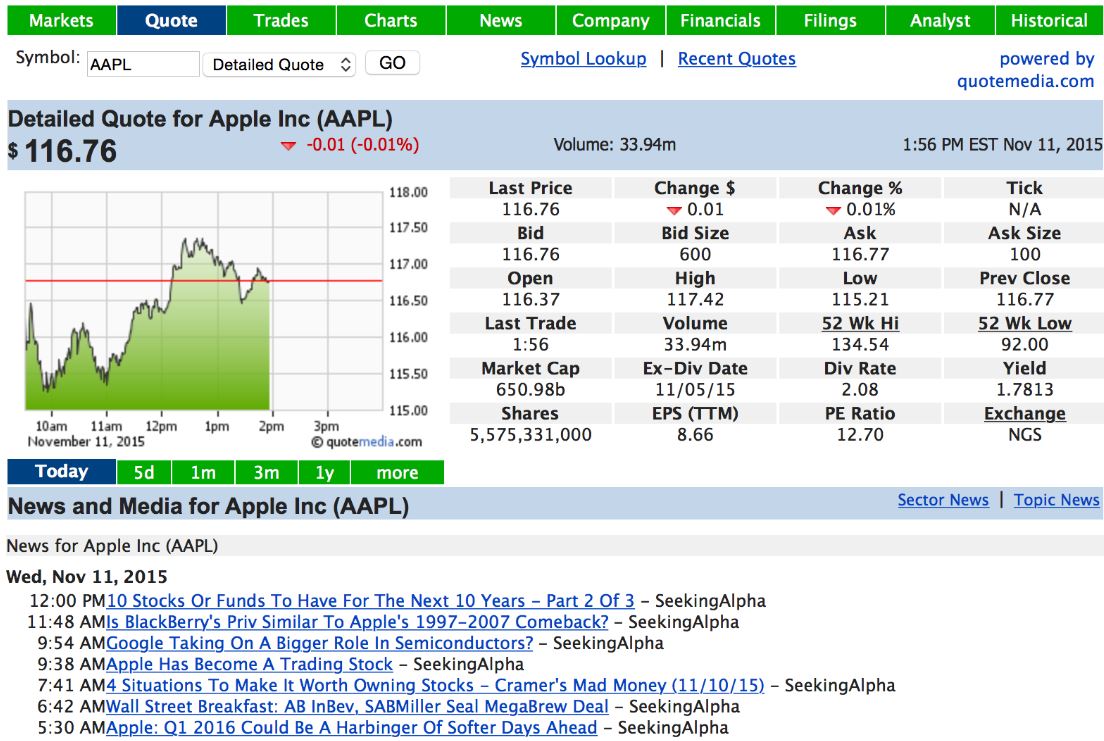
Task: Switch chart range to 1y
Action: click(x=324, y=472)
